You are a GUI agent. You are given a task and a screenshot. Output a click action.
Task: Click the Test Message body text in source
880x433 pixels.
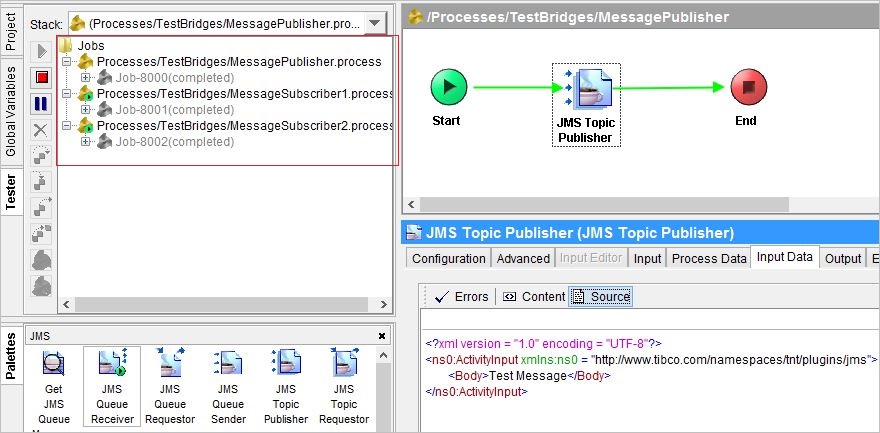pyautogui.click(x=528, y=376)
